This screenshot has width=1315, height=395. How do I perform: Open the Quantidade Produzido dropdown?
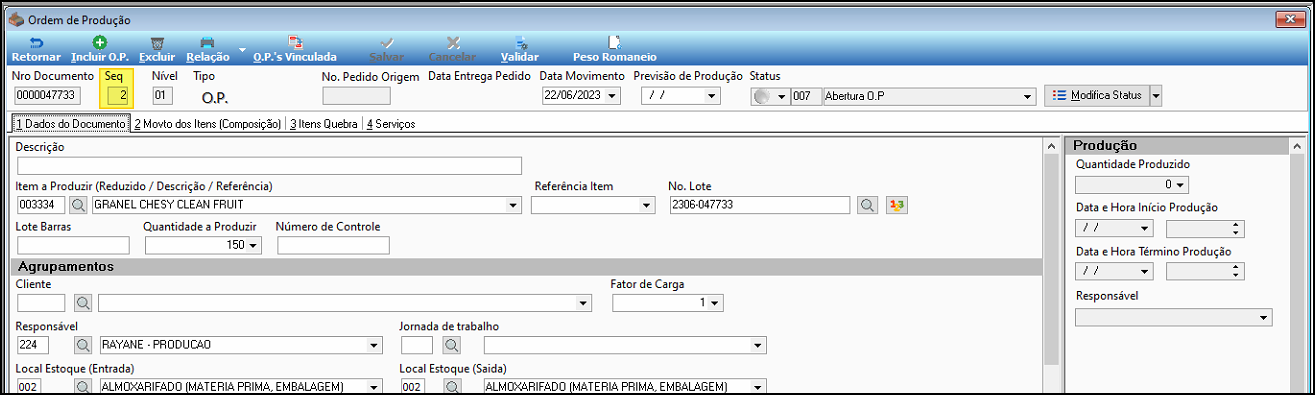[x=1181, y=185]
